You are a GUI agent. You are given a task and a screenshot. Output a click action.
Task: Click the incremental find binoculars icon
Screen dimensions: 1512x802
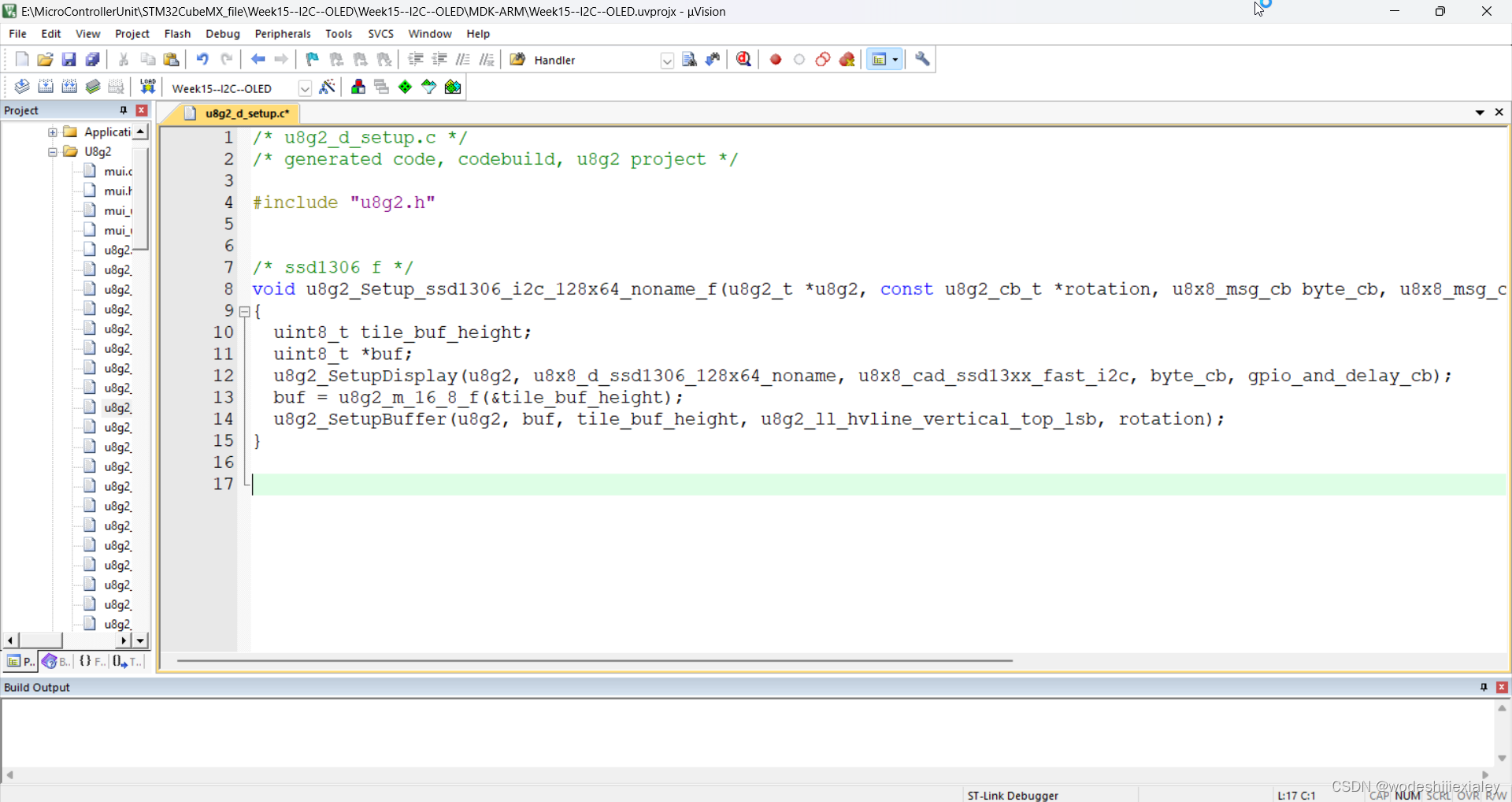(713, 60)
